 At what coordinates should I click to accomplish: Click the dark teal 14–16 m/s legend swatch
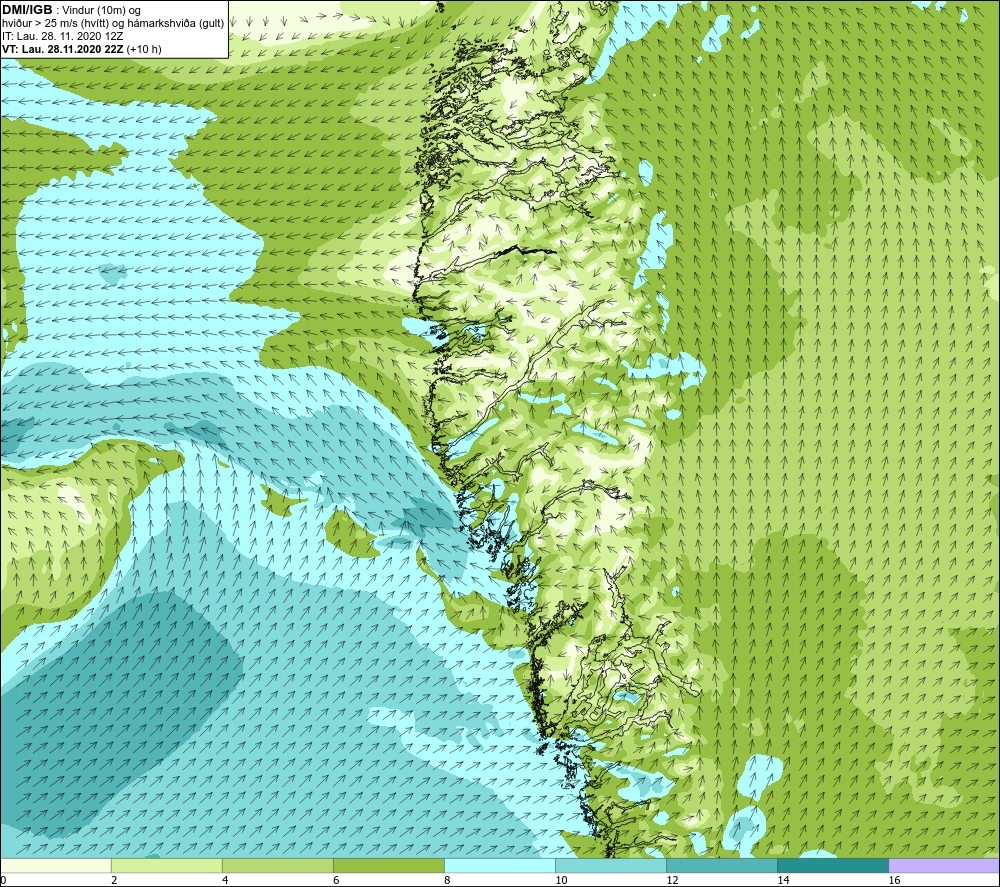pyautogui.click(x=833, y=865)
